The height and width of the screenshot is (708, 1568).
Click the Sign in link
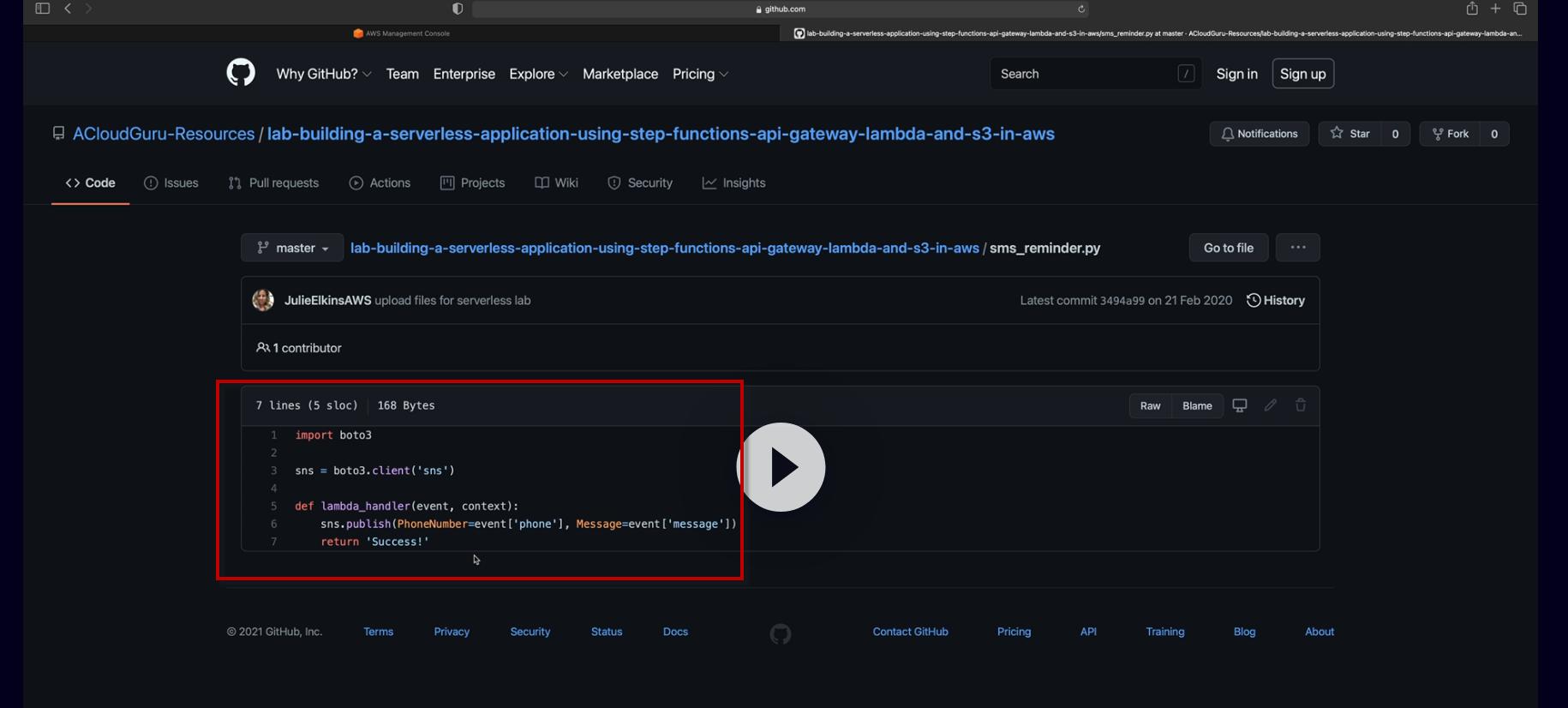[x=1237, y=74]
